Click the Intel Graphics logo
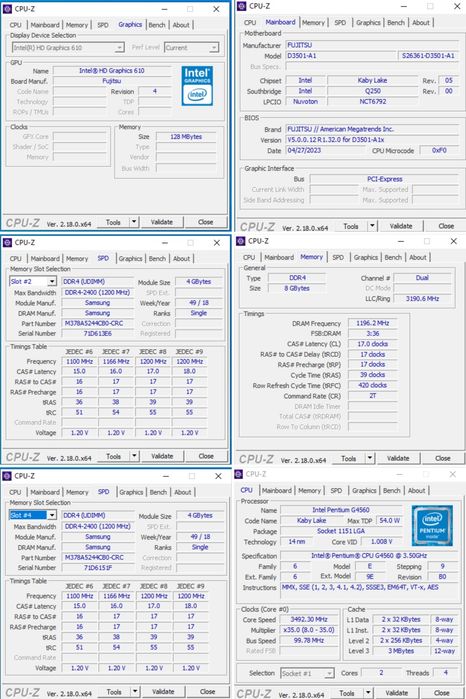 tap(197, 86)
